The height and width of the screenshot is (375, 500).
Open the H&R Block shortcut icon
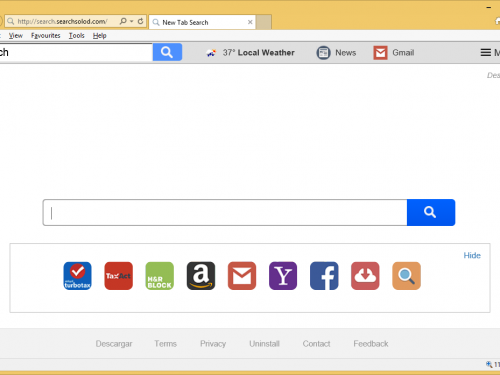pyautogui.click(x=160, y=276)
